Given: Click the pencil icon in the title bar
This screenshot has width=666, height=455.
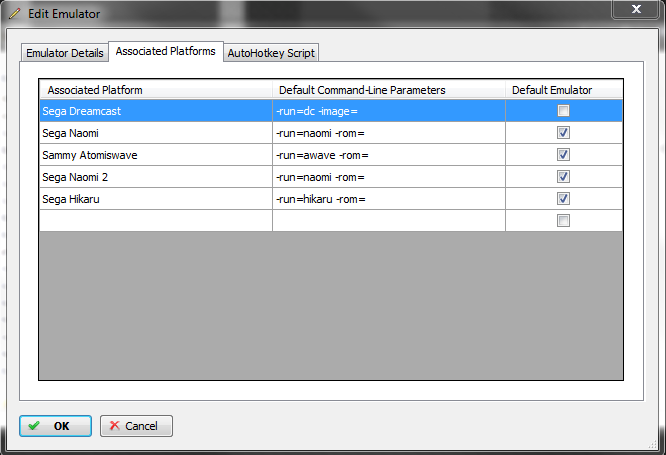Looking at the screenshot, I should coord(14,14).
